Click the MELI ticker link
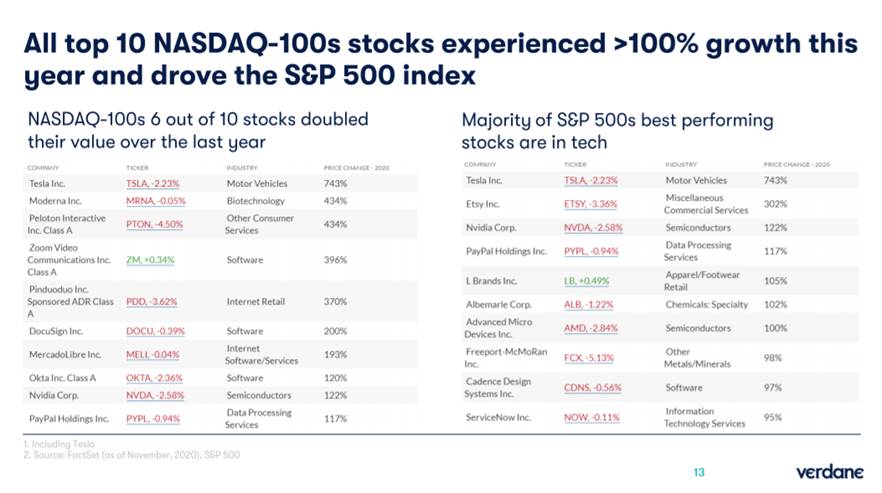882x493 pixels. click(x=153, y=354)
